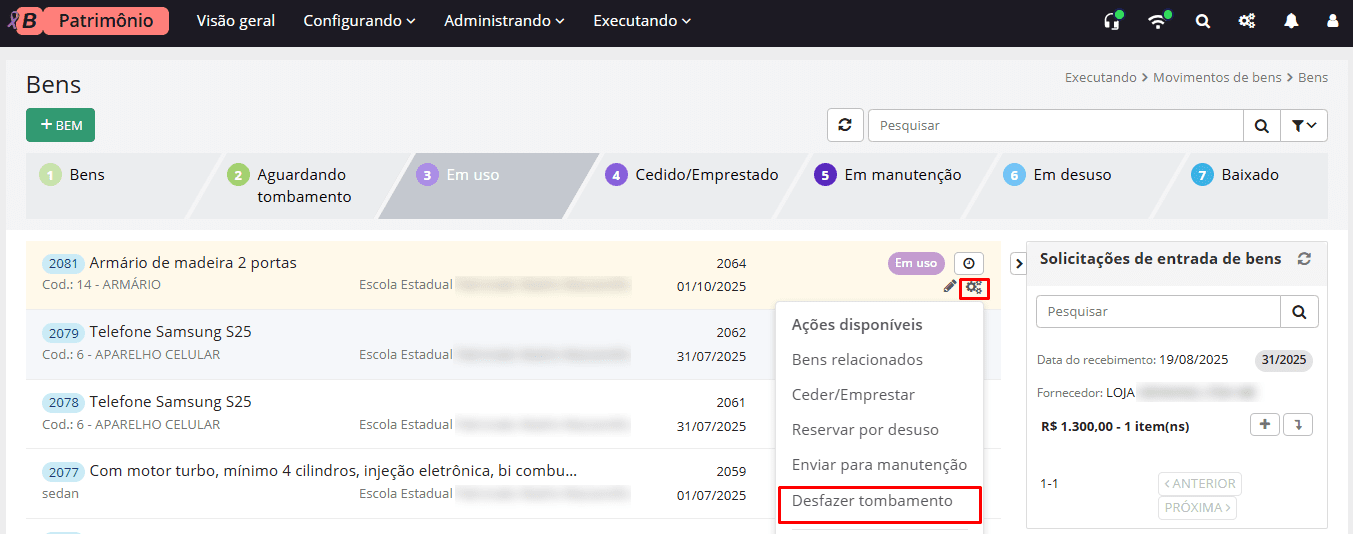
Task: Click the Betha B logo
Action: [28, 21]
